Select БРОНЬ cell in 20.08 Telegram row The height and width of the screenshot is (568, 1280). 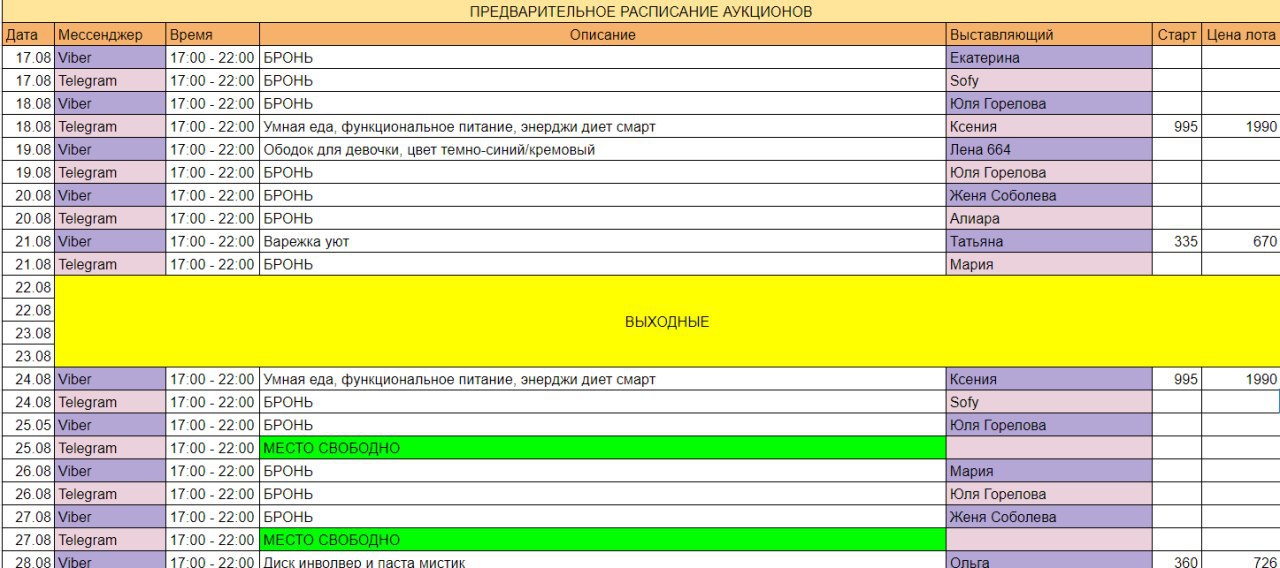(603, 219)
